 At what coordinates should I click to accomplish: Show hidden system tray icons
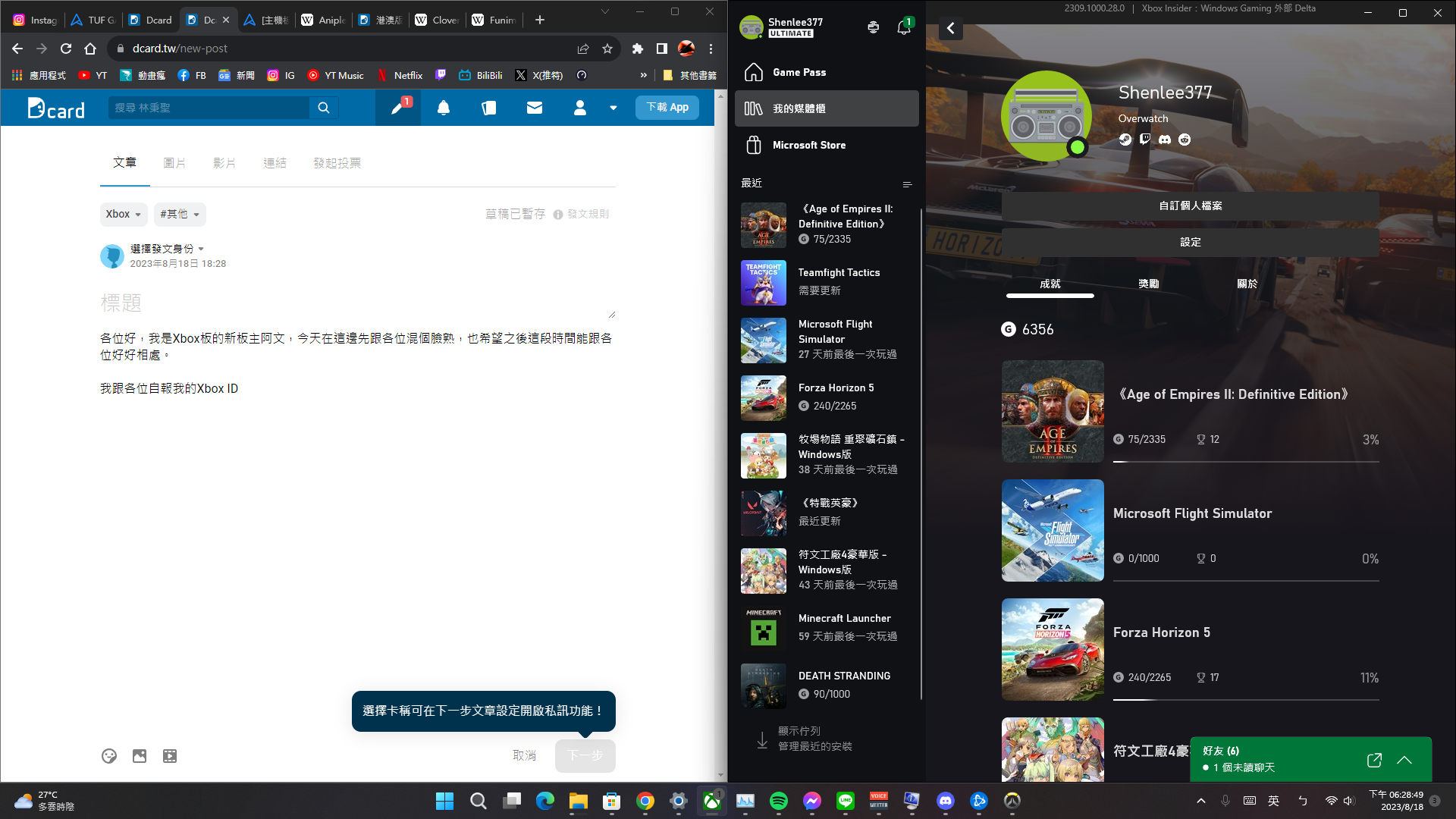pos(1201,801)
